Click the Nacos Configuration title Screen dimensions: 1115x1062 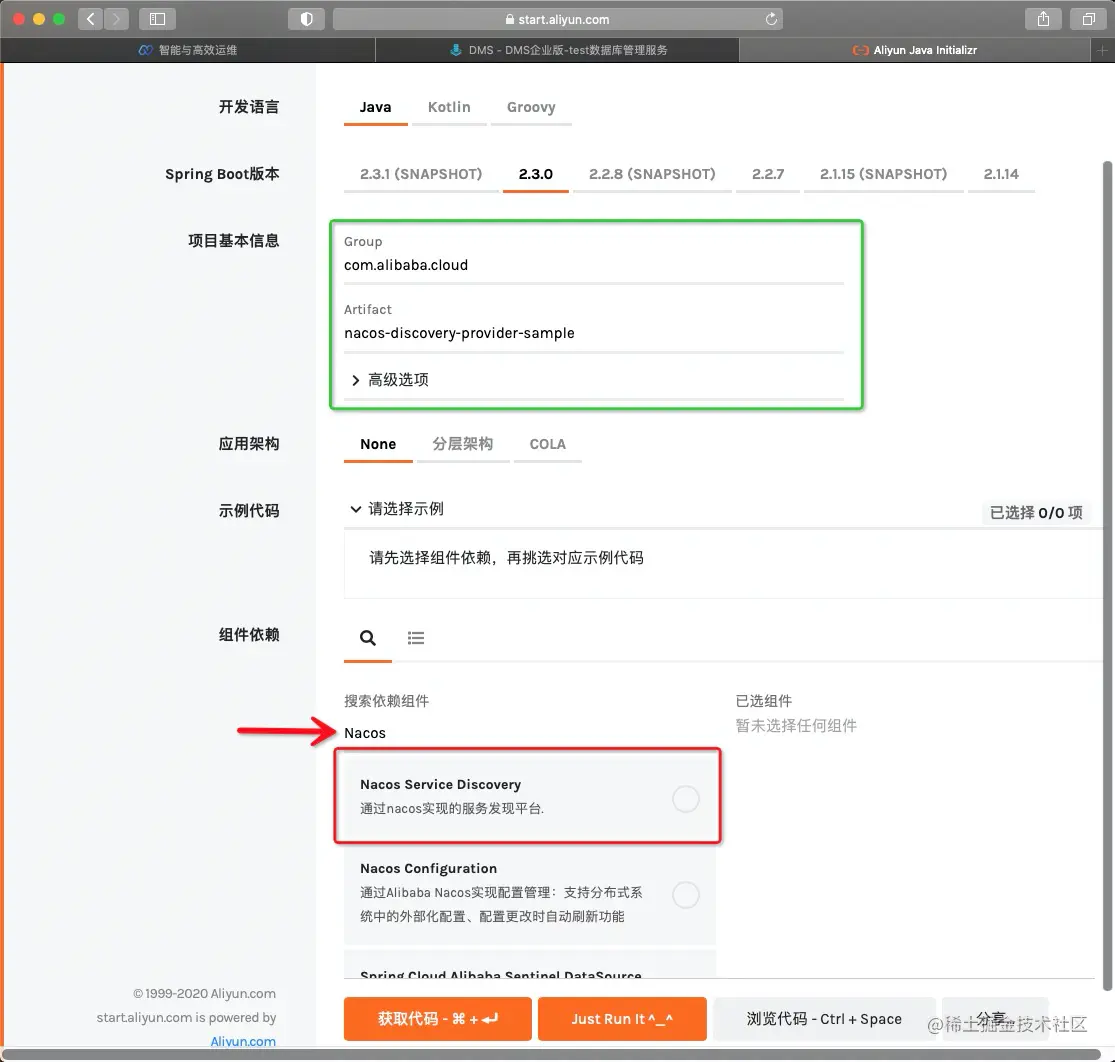(428, 869)
